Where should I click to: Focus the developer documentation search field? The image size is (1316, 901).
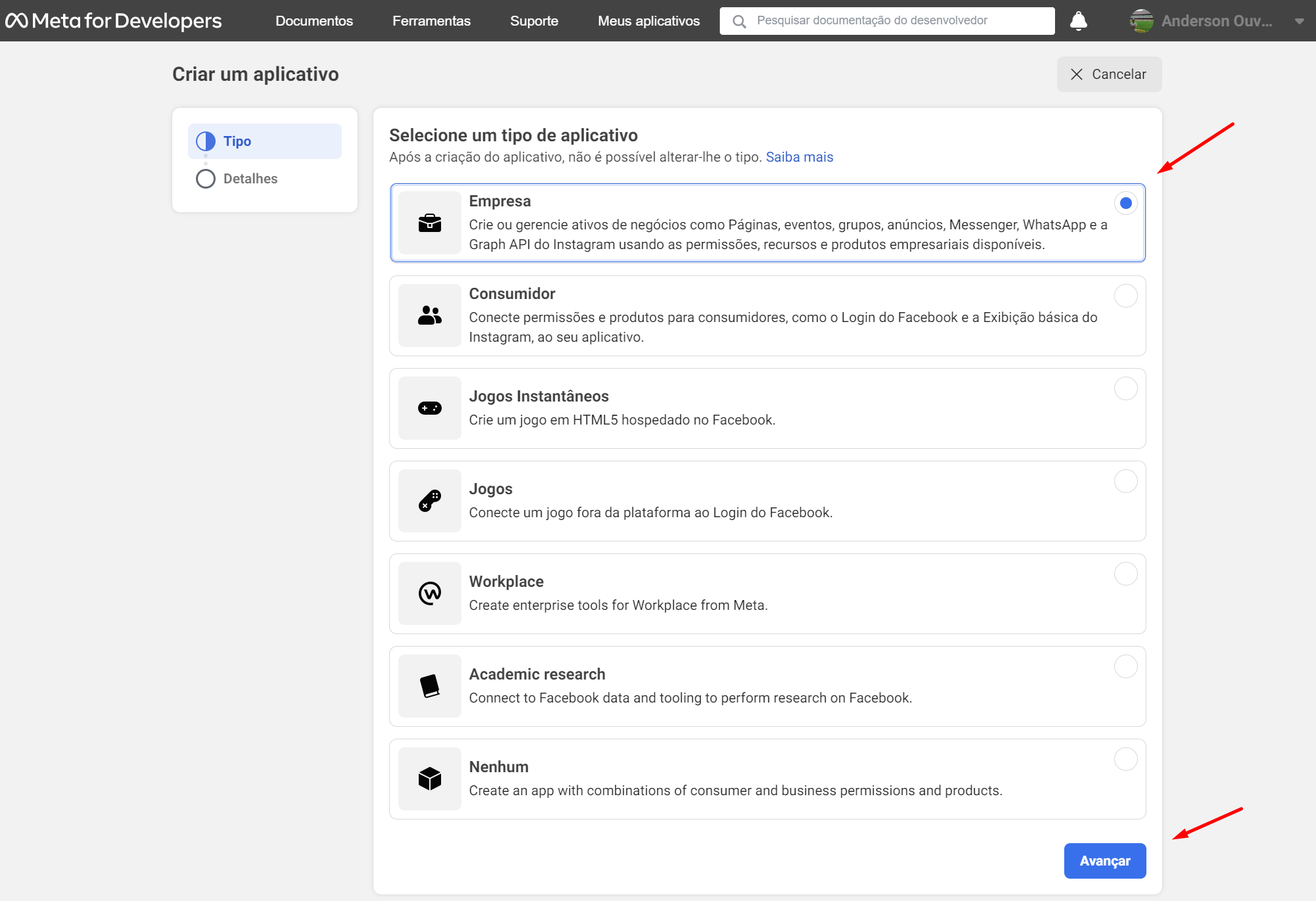point(887,21)
